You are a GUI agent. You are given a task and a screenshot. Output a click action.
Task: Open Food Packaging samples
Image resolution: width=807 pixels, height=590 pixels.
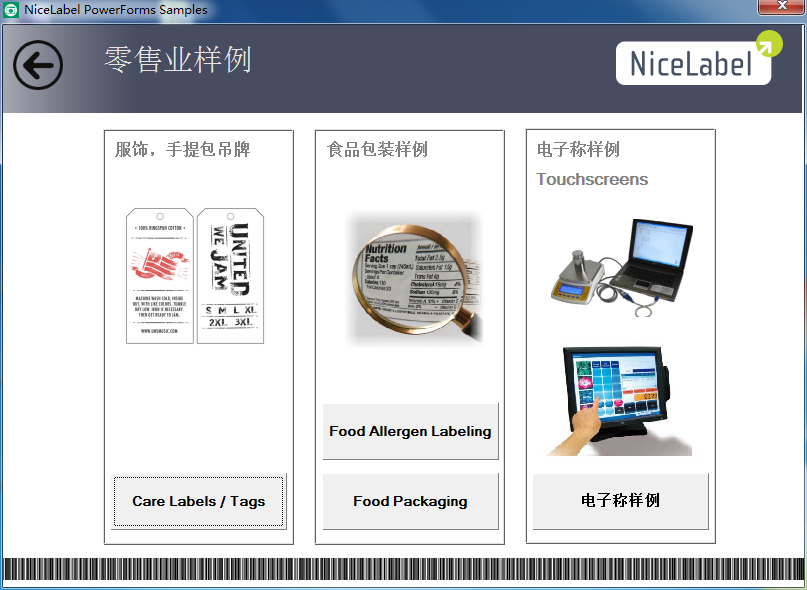pos(410,501)
